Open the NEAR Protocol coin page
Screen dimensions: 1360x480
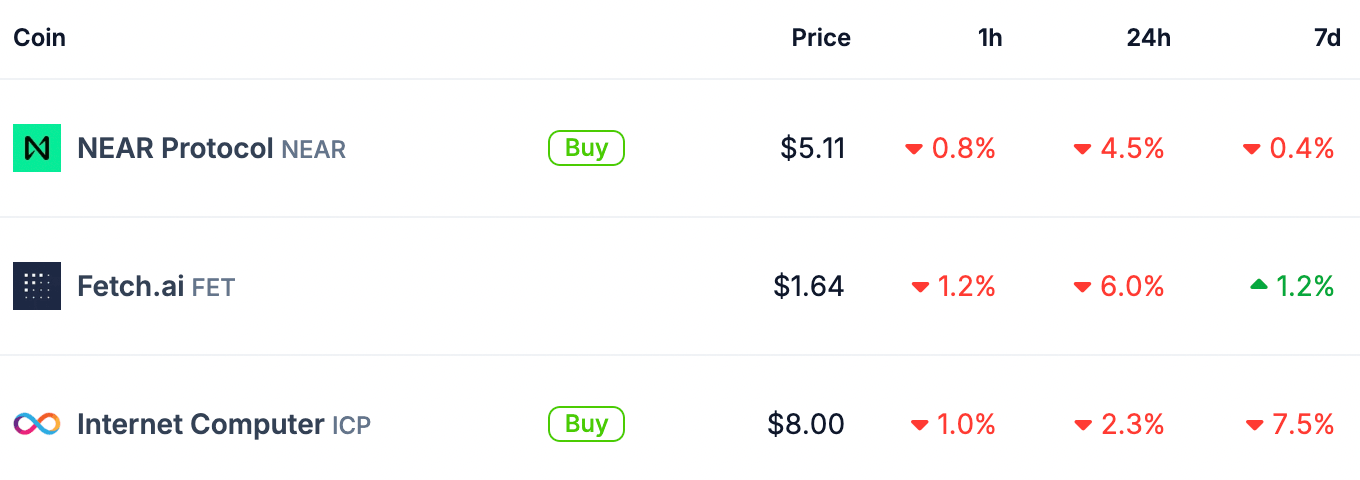tap(175, 148)
